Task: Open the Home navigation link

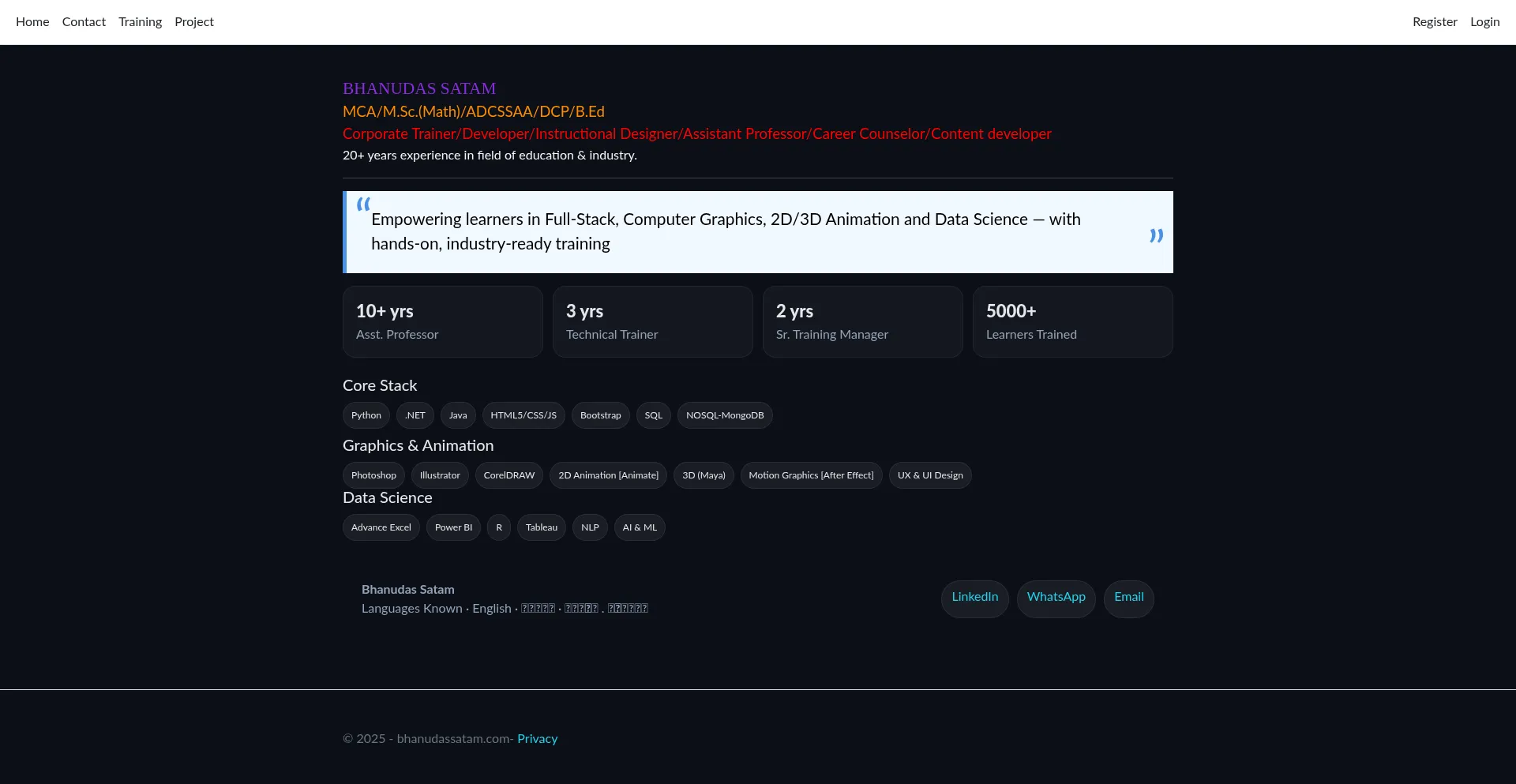Action: click(x=32, y=22)
